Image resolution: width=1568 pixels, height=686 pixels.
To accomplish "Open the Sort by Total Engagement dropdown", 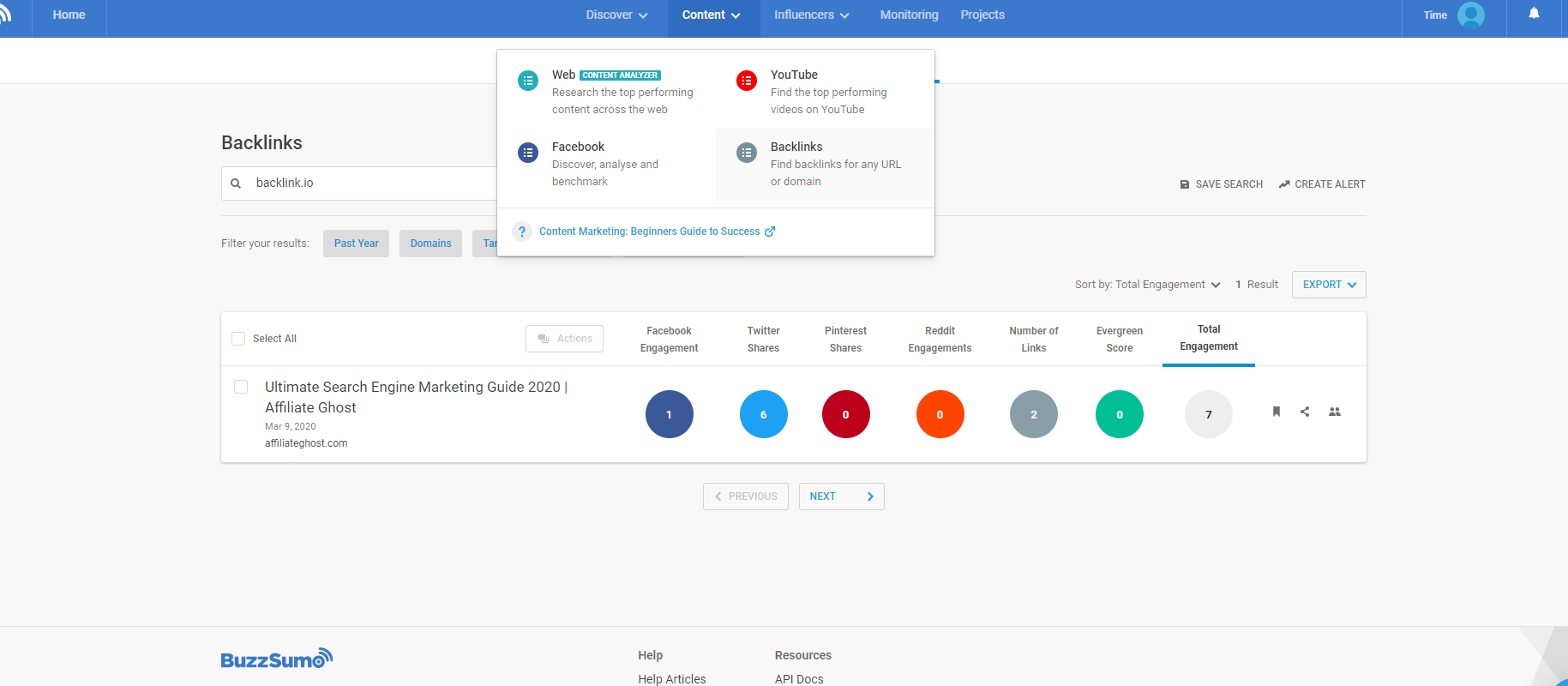I will pyautogui.click(x=1147, y=285).
